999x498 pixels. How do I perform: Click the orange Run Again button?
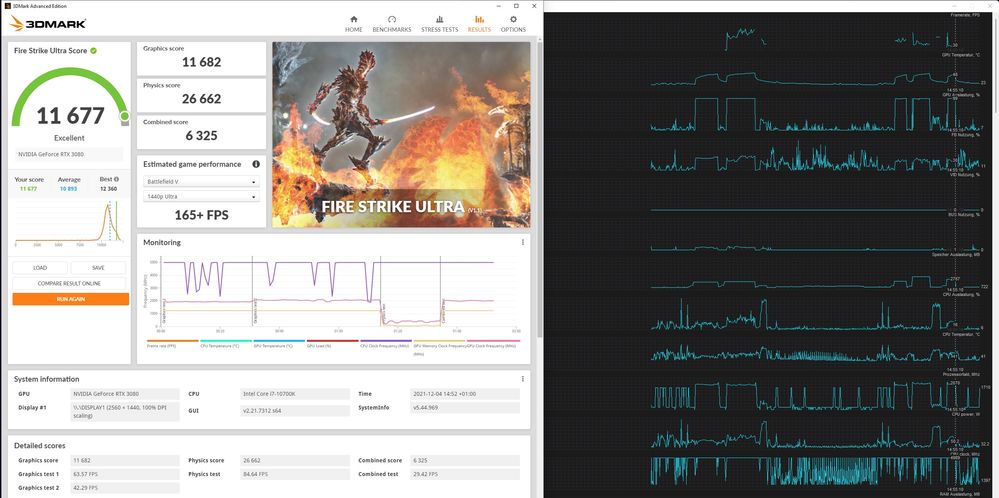pyautogui.click(x=70, y=299)
